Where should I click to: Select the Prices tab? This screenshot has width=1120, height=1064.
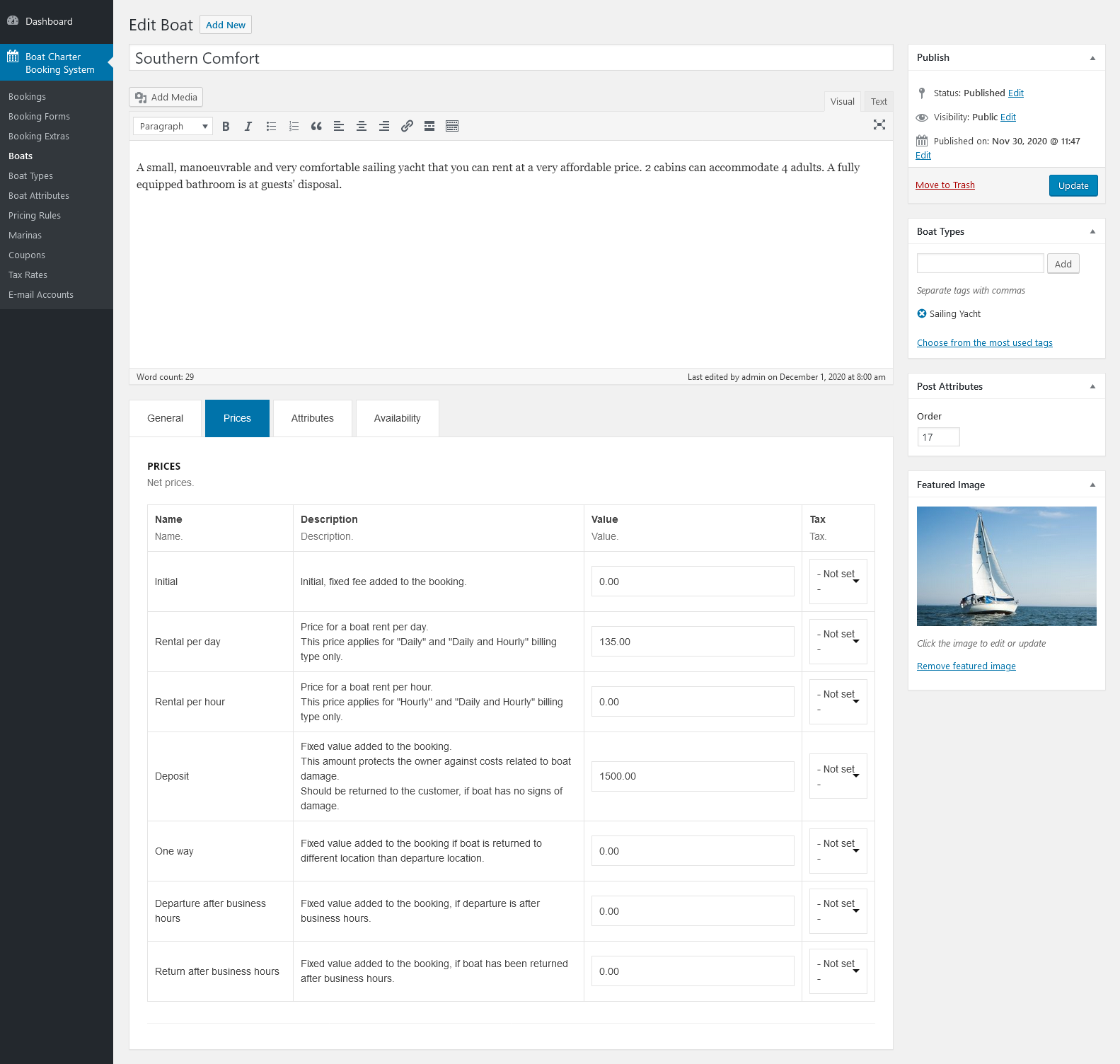[x=237, y=418]
